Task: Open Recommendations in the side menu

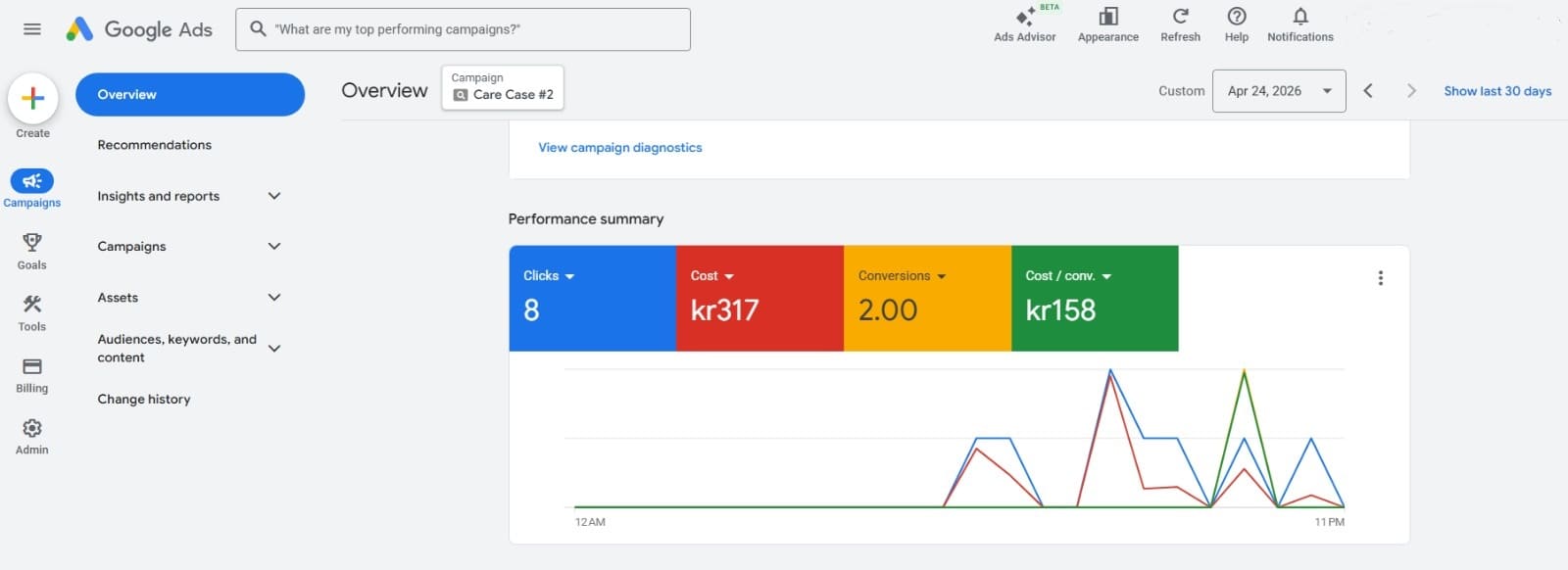Action: pyautogui.click(x=155, y=145)
